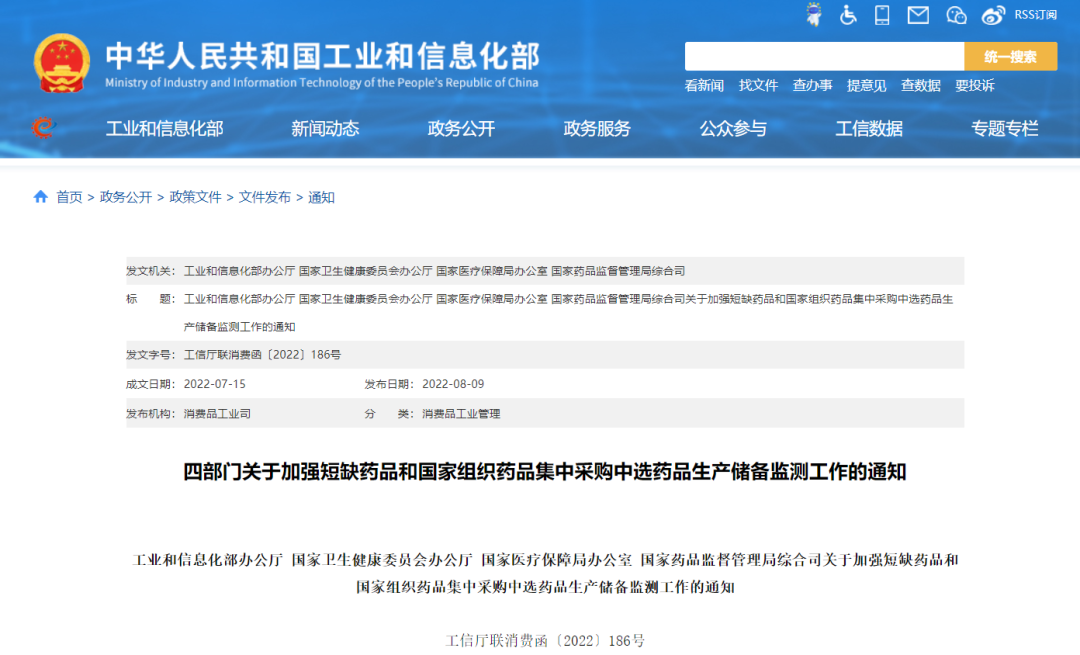Open 文件发布 in the breadcrumb trail

point(264,198)
